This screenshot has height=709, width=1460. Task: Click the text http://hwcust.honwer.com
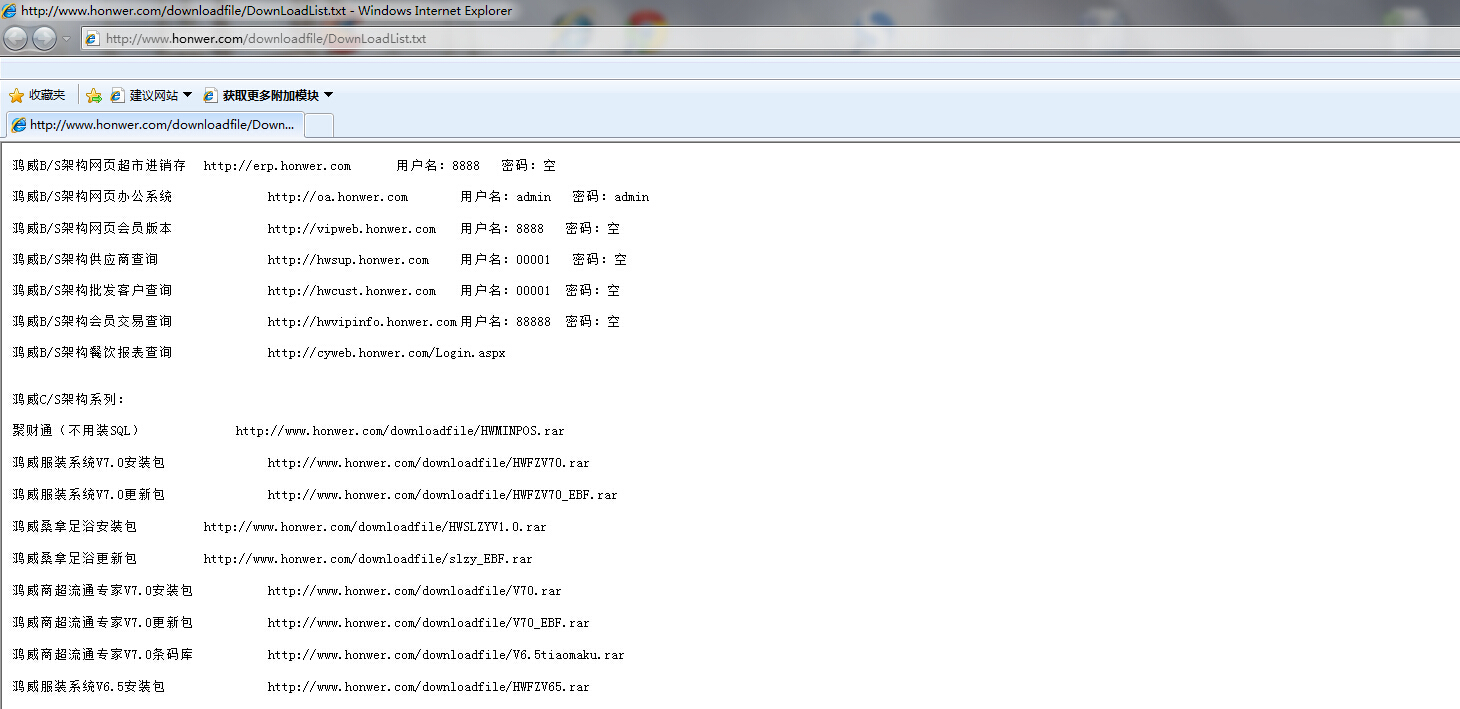[352, 291]
